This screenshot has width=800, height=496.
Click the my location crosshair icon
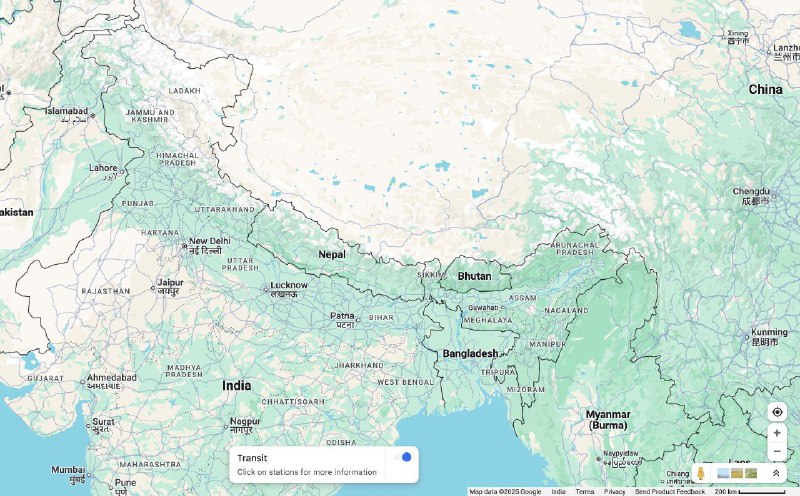click(777, 412)
